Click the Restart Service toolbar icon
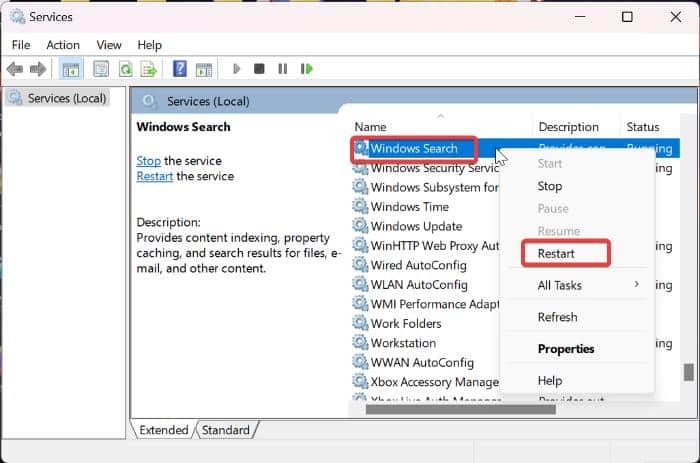The height and width of the screenshot is (463, 700). pyautogui.click(x=307, y=69)
